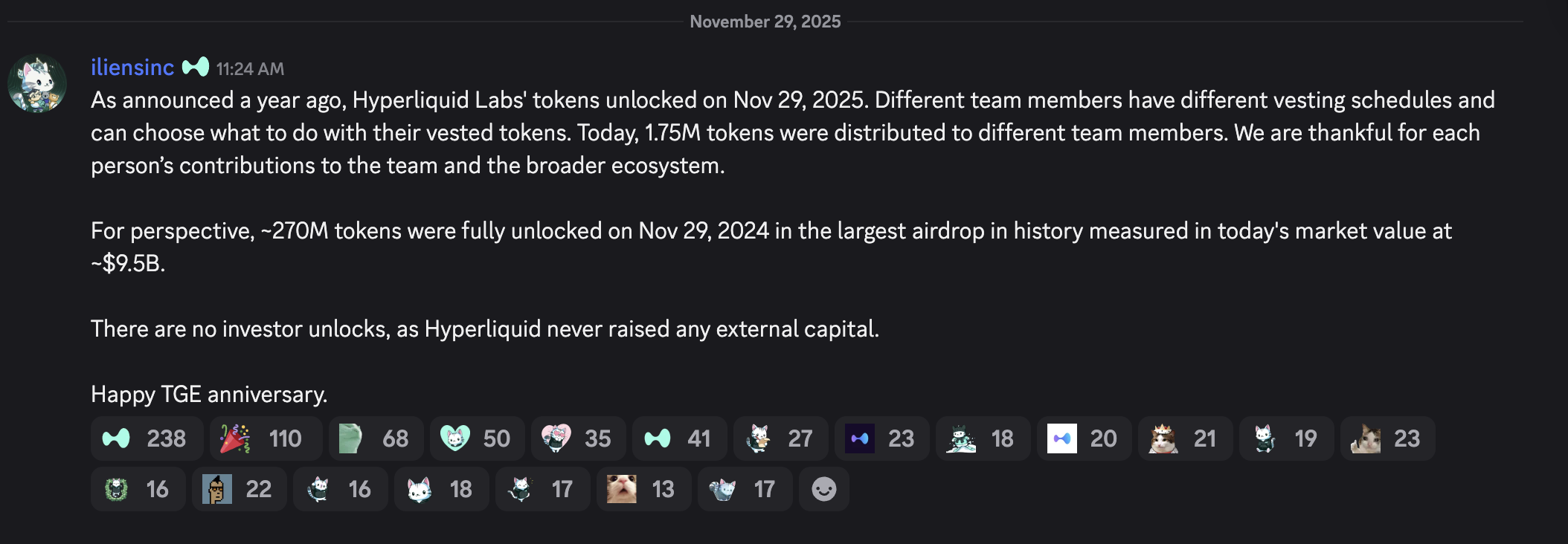Screen dimensions: 1568x544
Task: Click the snowboarding cat reaction showing 18
Action: click(x=982, y=438)
